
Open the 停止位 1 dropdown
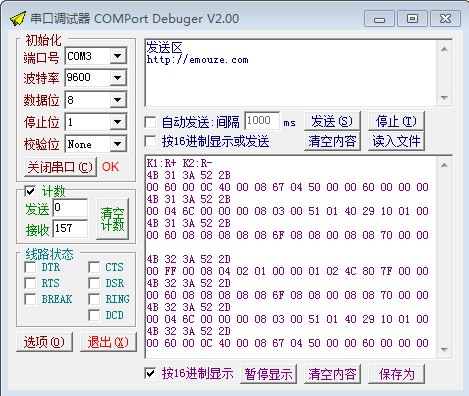tap(118, 122)
